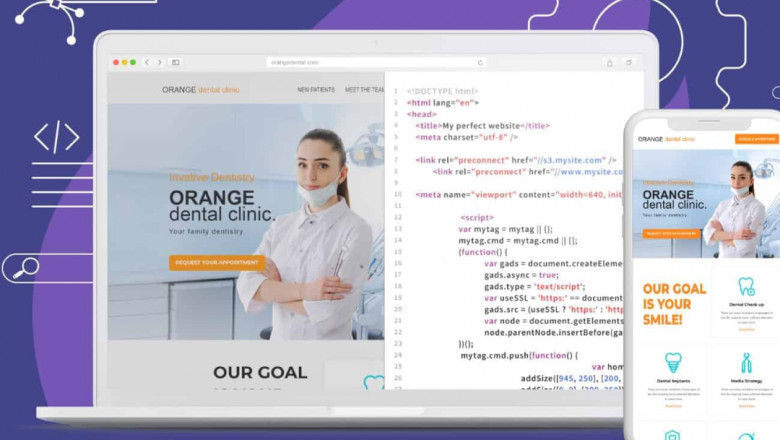This screenshot has height=440, width=780.
Task: Tap Request Your Appointment on phone hero
Action: [670, 233]
